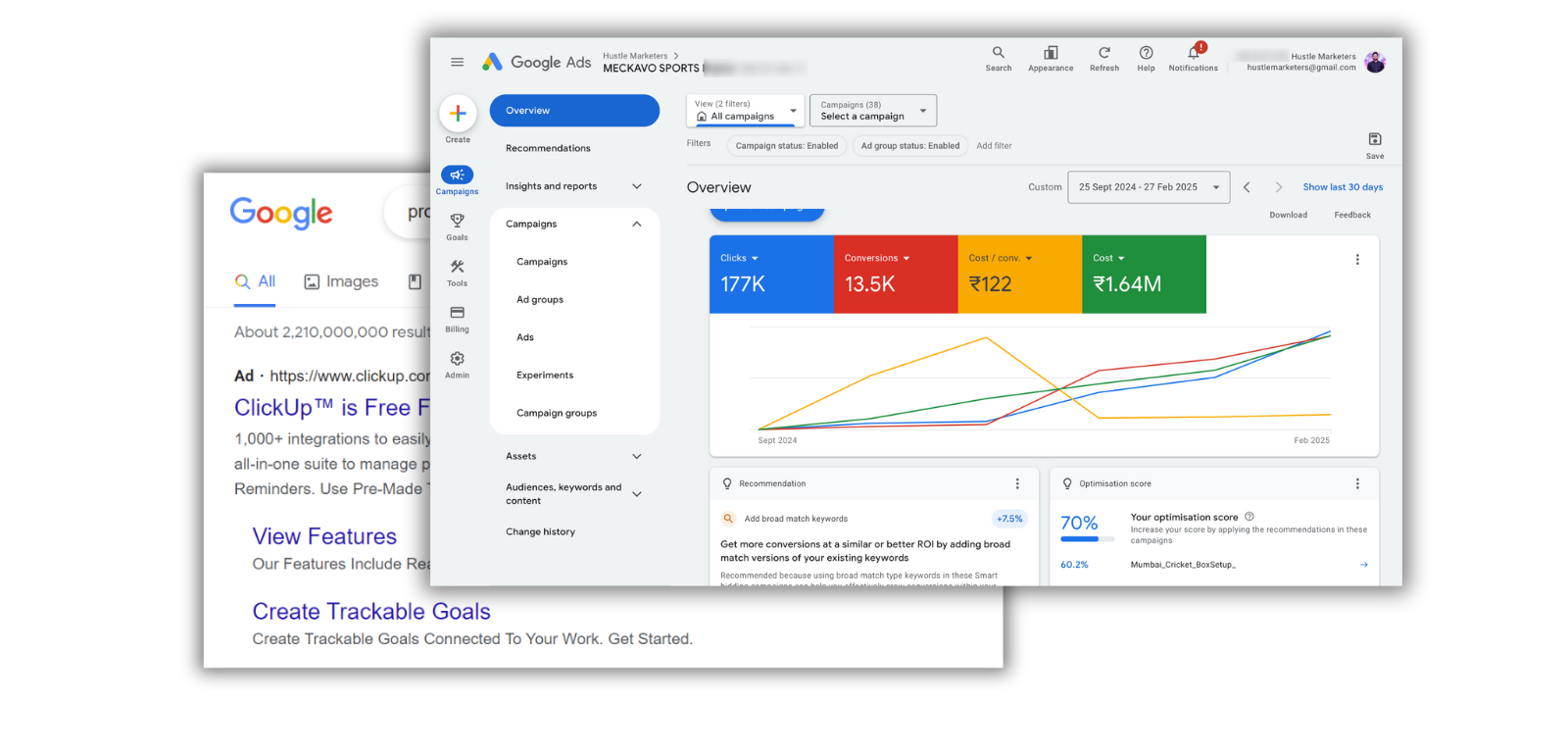Click the Feedback button
The image size is (1568, 753).
[1352, 215]
